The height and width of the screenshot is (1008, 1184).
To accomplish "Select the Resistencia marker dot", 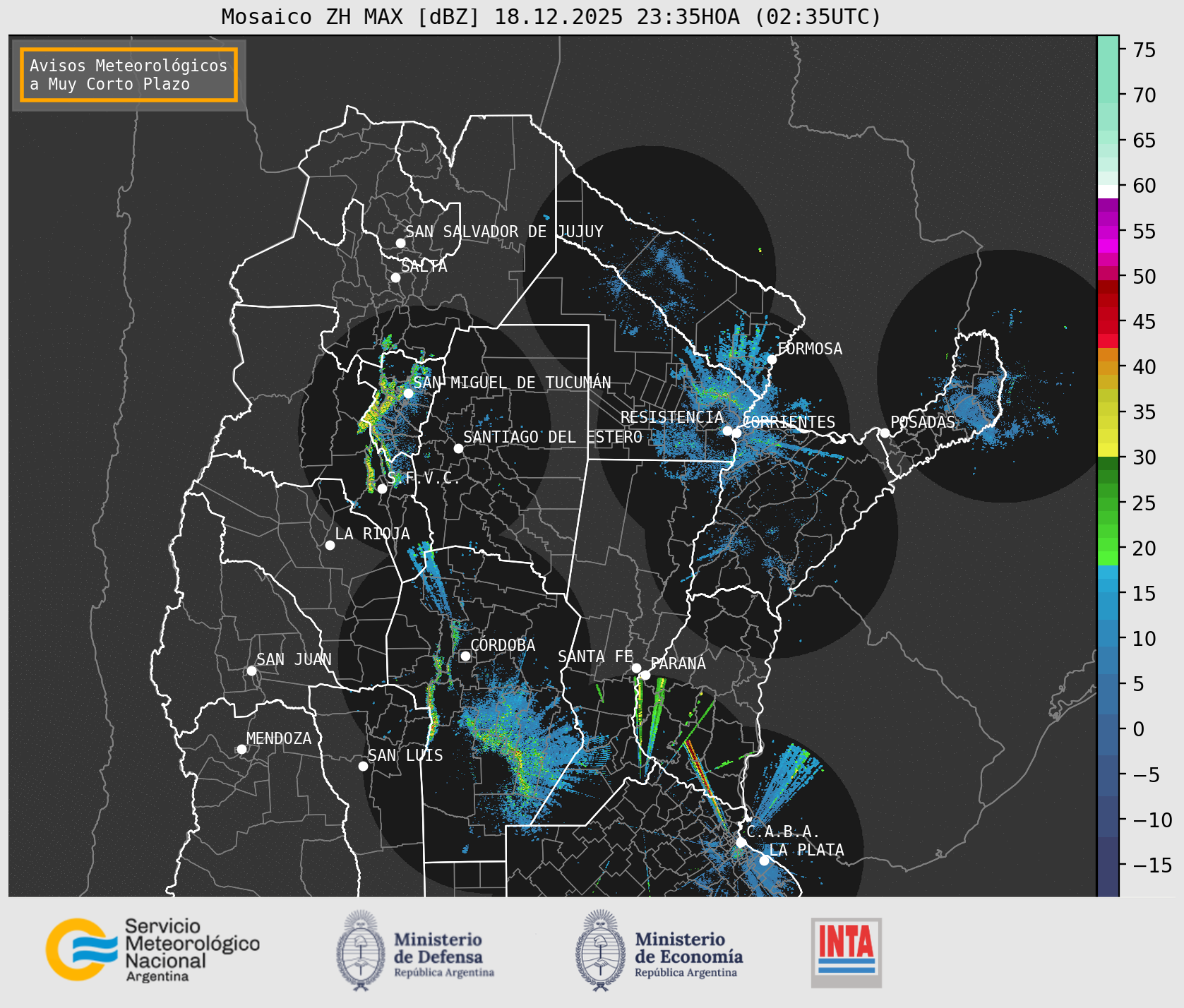I will (x=727, y=431).
